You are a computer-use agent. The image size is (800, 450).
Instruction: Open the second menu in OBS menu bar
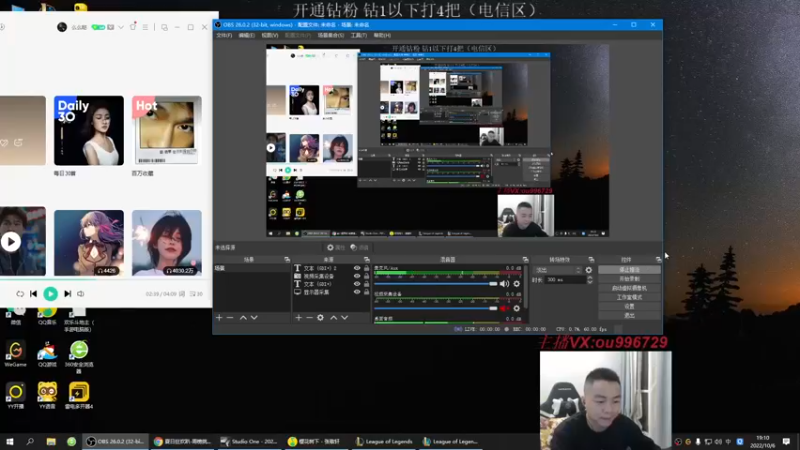click(246, 35)
